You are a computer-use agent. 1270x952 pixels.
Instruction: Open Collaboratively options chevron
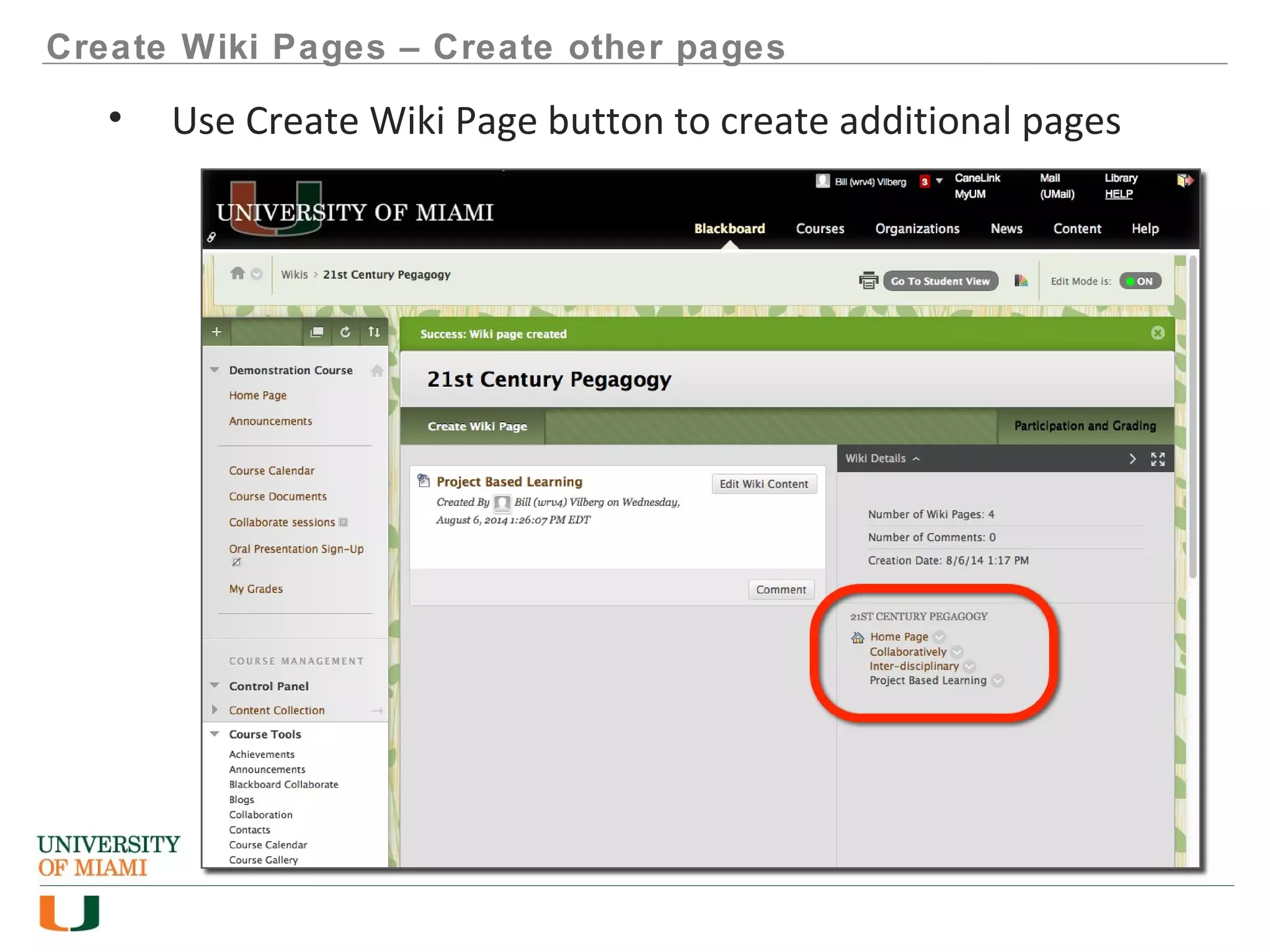(x=957, y=651)
